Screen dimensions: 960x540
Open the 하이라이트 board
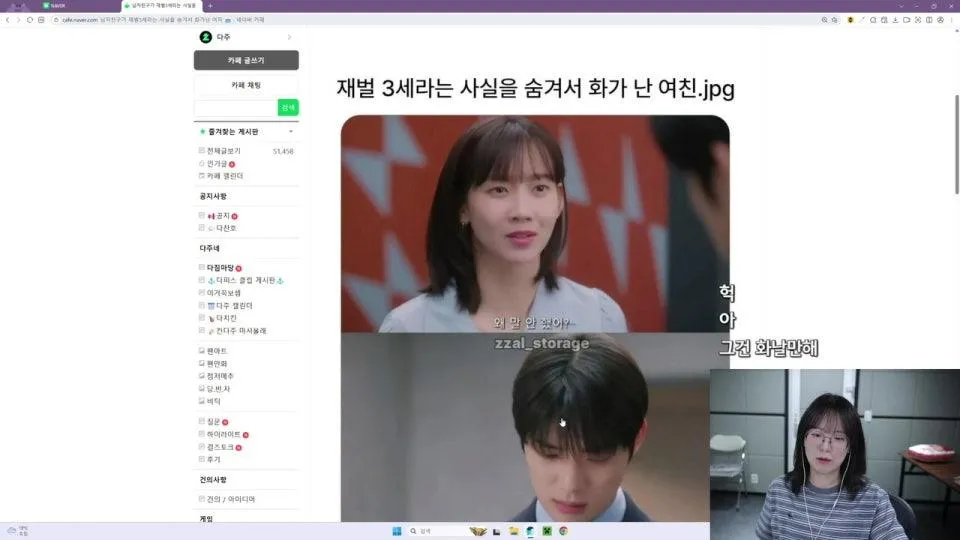pos(223,434)
